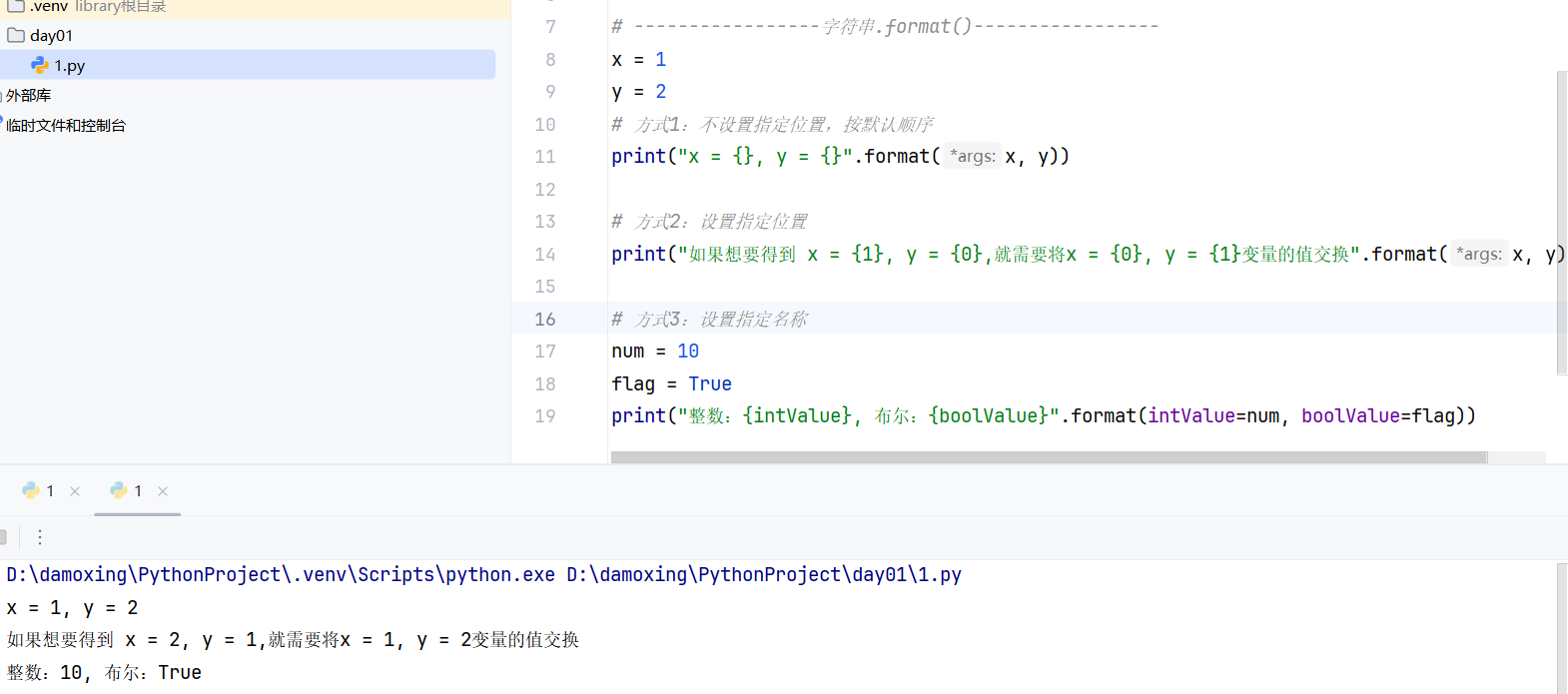Screen dimensions: 1568x694
Task: Click boolValue=flag argument on line 19
Action: pos(1378,415)
